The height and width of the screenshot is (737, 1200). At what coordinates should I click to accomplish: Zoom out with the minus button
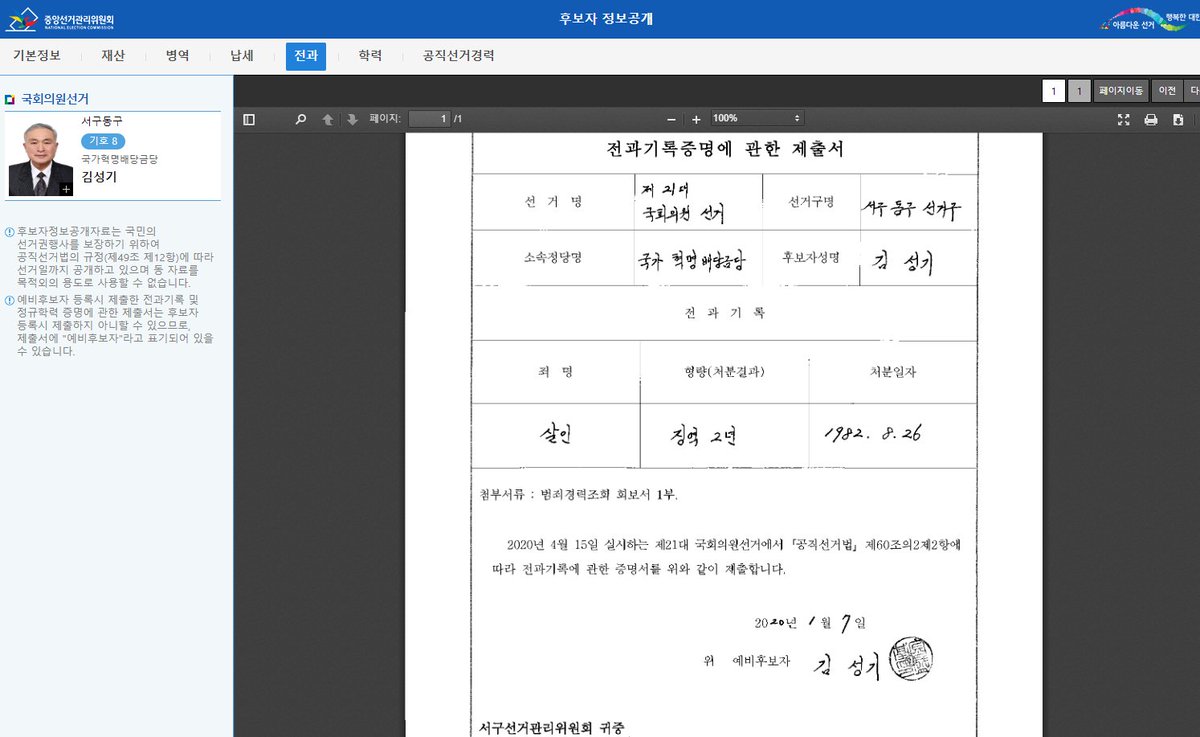[x=671, y=119]
